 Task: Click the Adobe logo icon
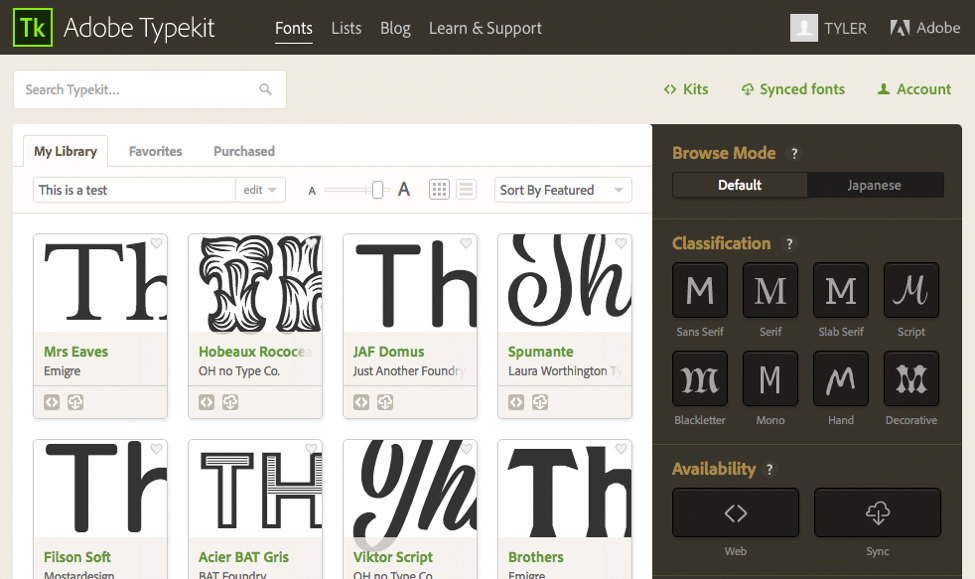pos(900,28)
